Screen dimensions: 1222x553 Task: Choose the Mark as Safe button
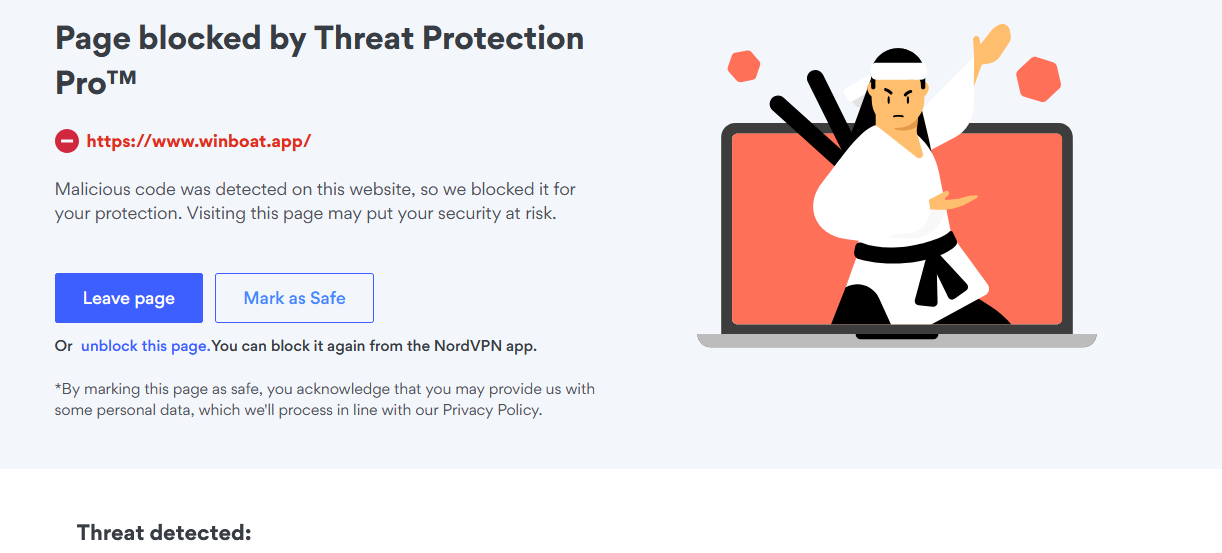(x=294, y=298)
